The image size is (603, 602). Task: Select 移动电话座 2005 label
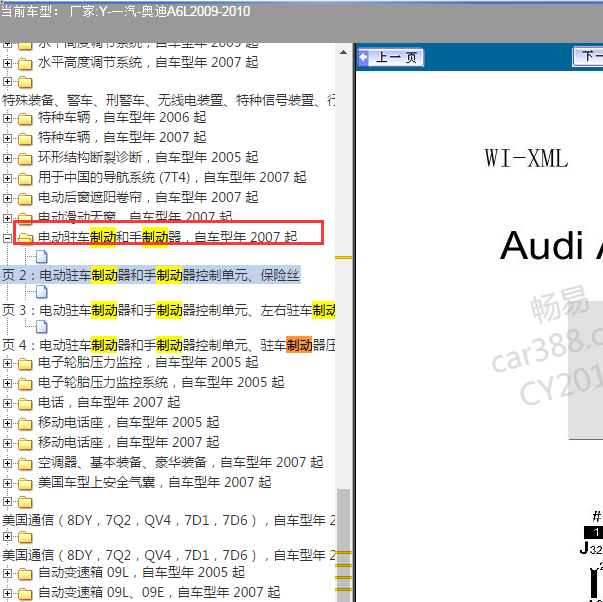[128, 422]
